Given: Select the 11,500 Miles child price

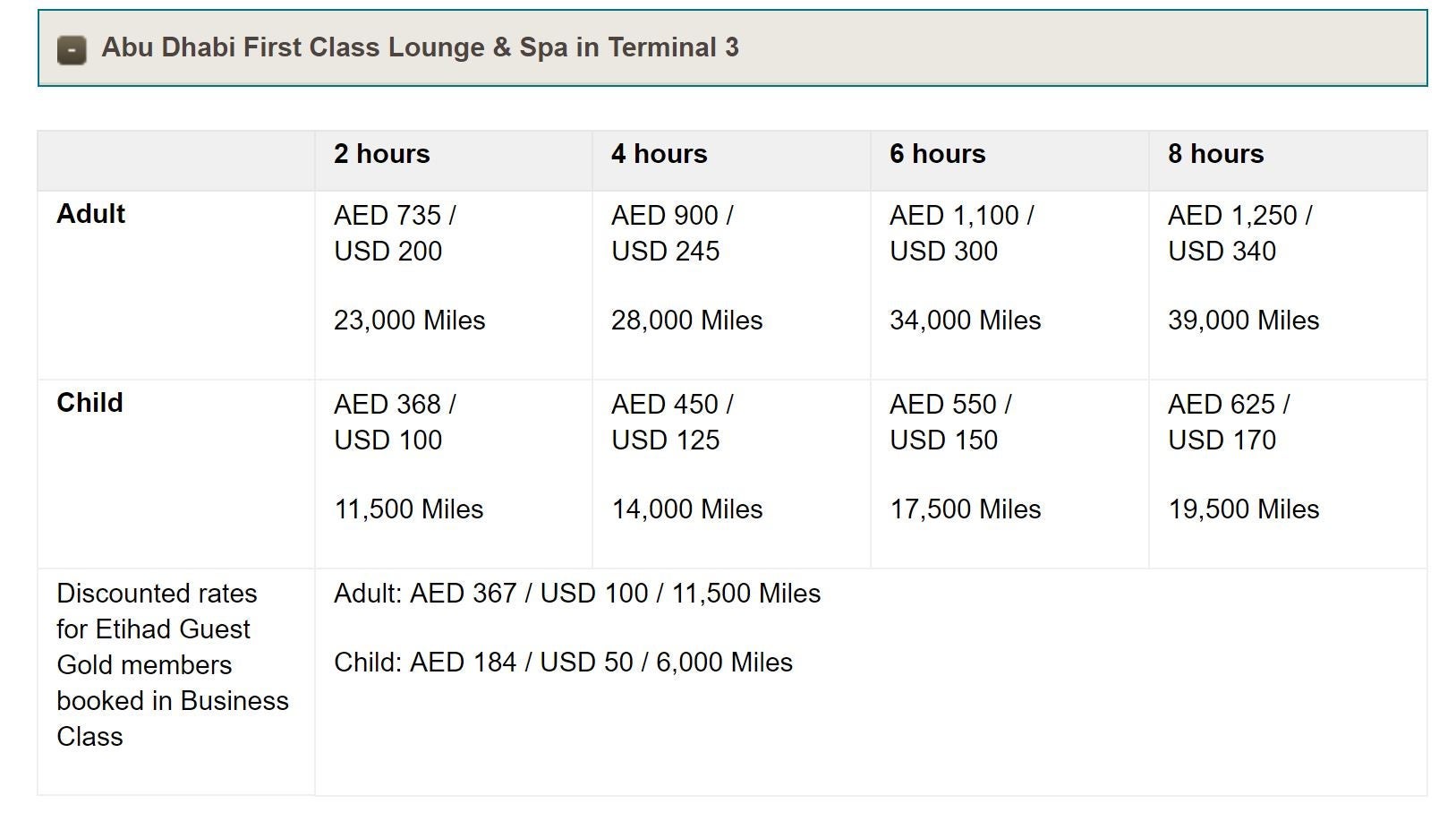Looking at the screenshot, I should (408, 509).
